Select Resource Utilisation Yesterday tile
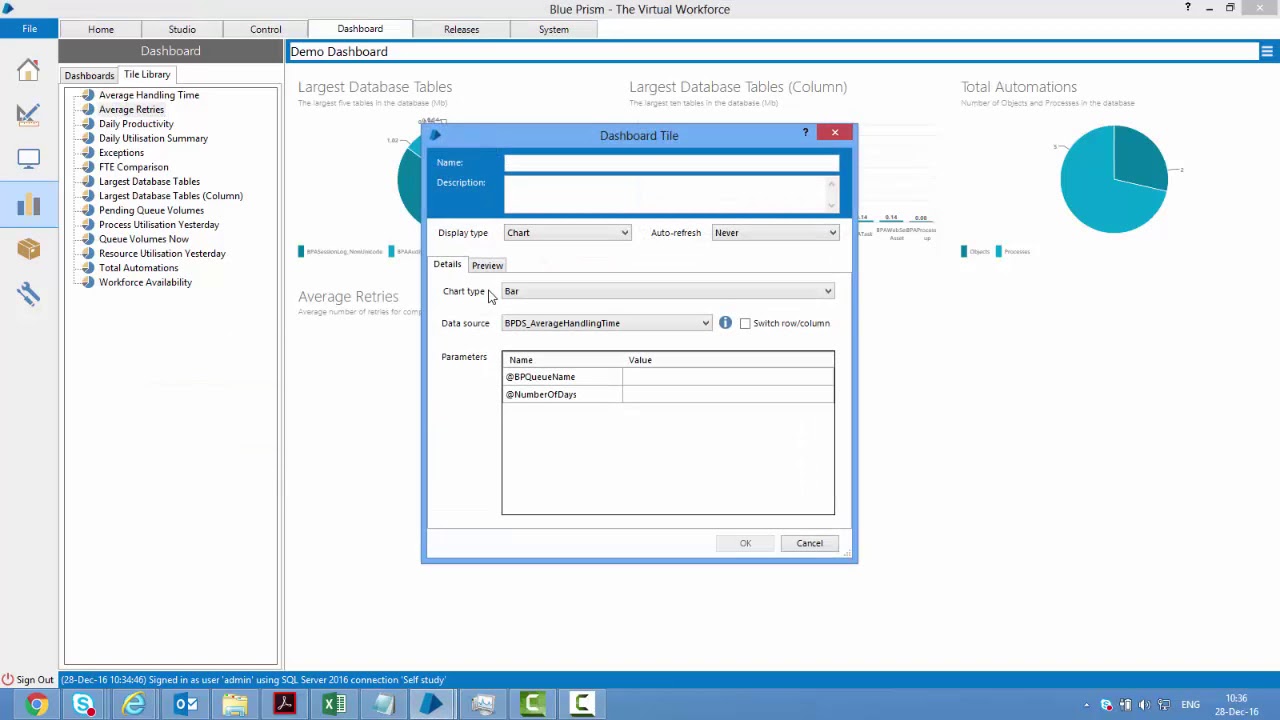The height and width of the screenshot is (720, 1280). coord(162,253)
